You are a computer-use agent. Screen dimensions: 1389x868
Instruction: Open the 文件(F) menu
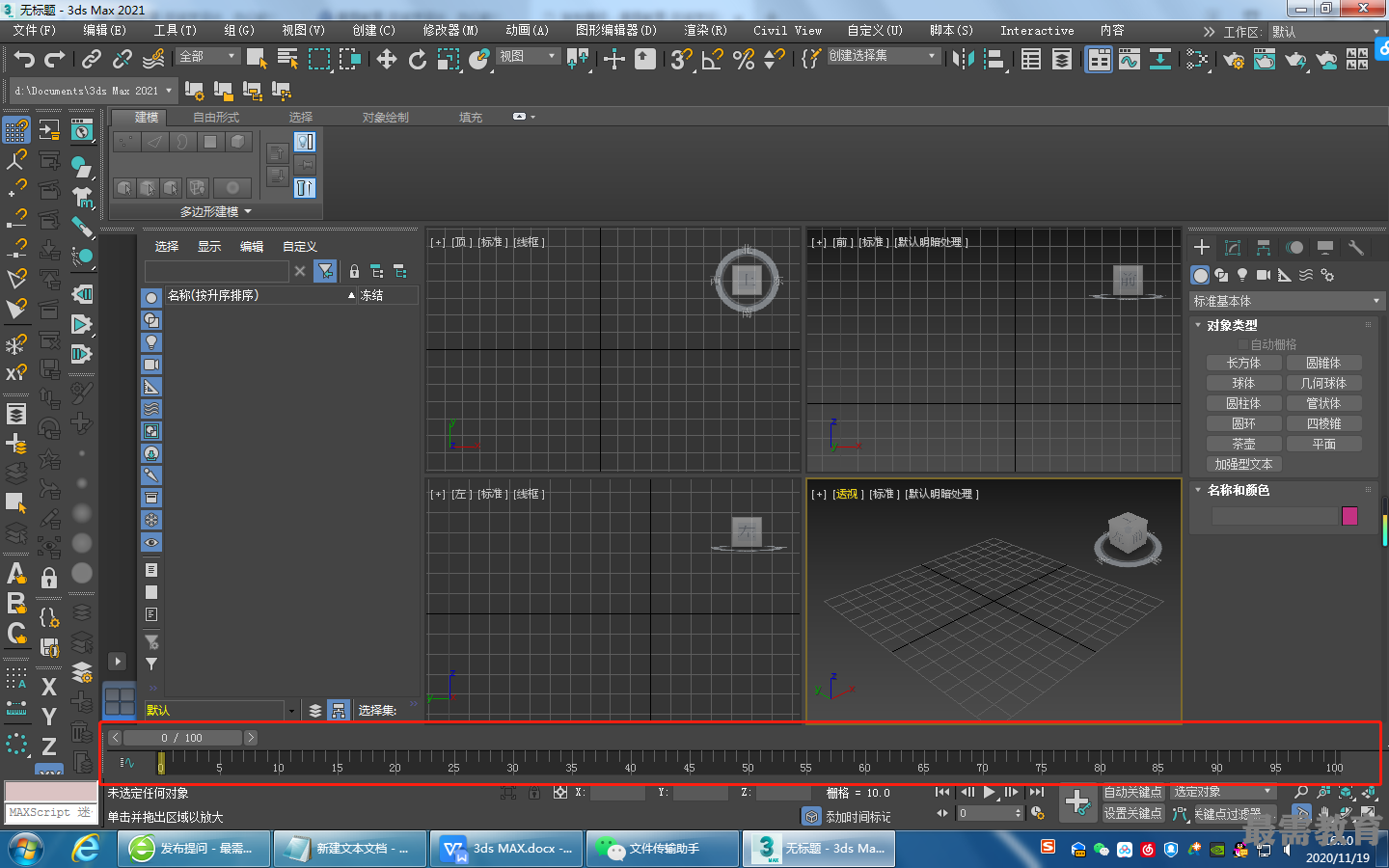[x=35, y=31]
